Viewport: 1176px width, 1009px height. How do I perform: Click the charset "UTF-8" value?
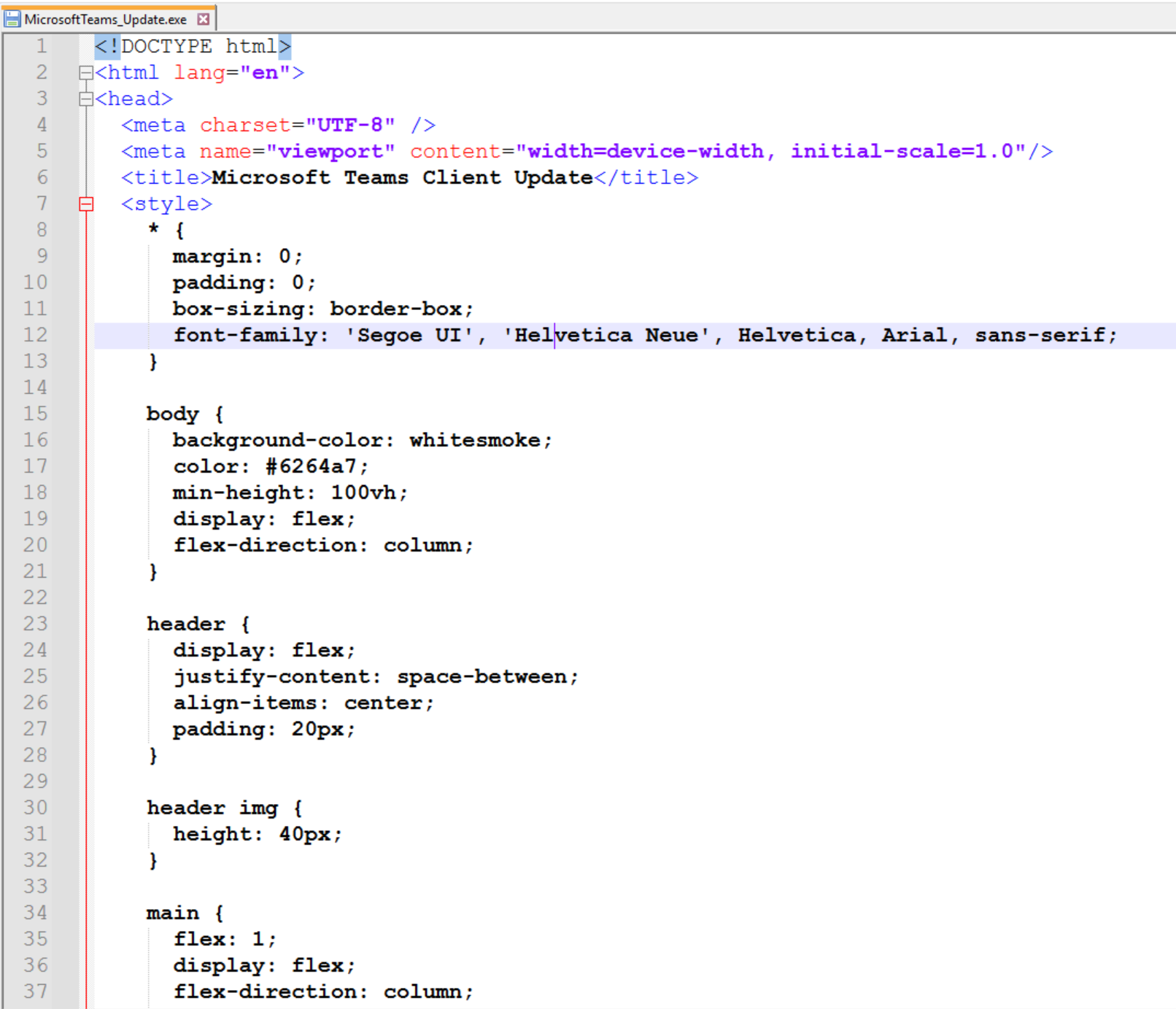click(350, 125)
